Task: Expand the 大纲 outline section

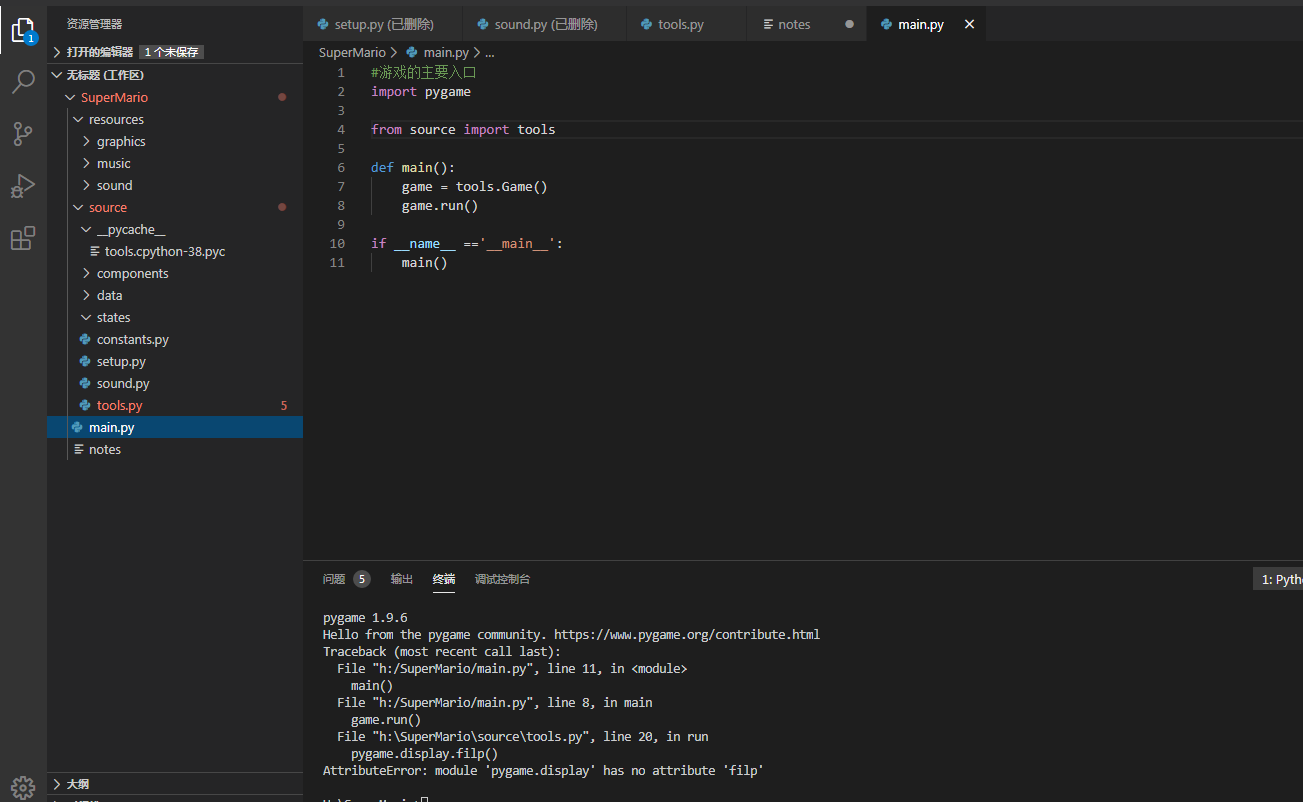Action: click(x=175, y=784)
